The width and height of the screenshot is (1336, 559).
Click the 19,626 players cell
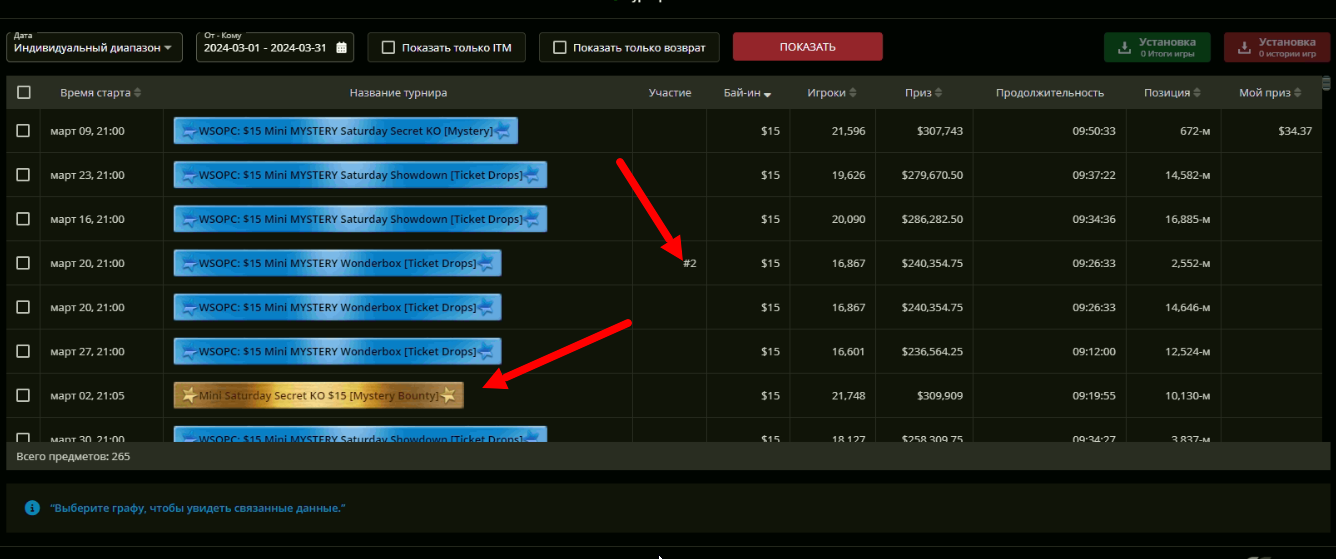point(848,175)
